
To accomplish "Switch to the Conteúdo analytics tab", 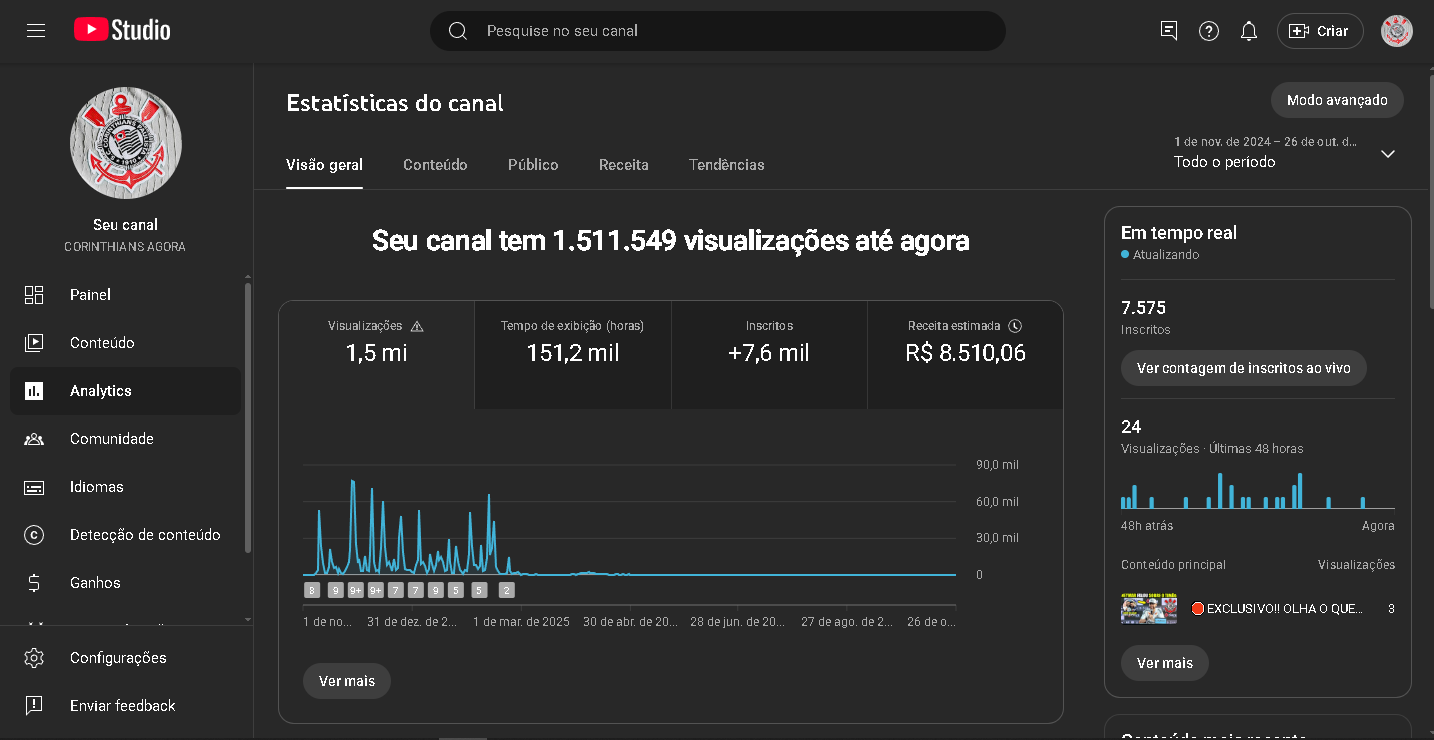I will pyautogui.click(x=435, y=165).
